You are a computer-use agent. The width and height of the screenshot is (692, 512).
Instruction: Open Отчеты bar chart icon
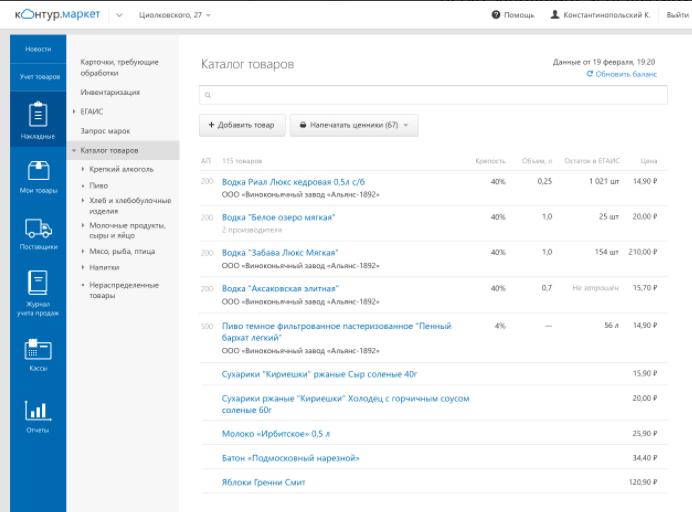38,411
